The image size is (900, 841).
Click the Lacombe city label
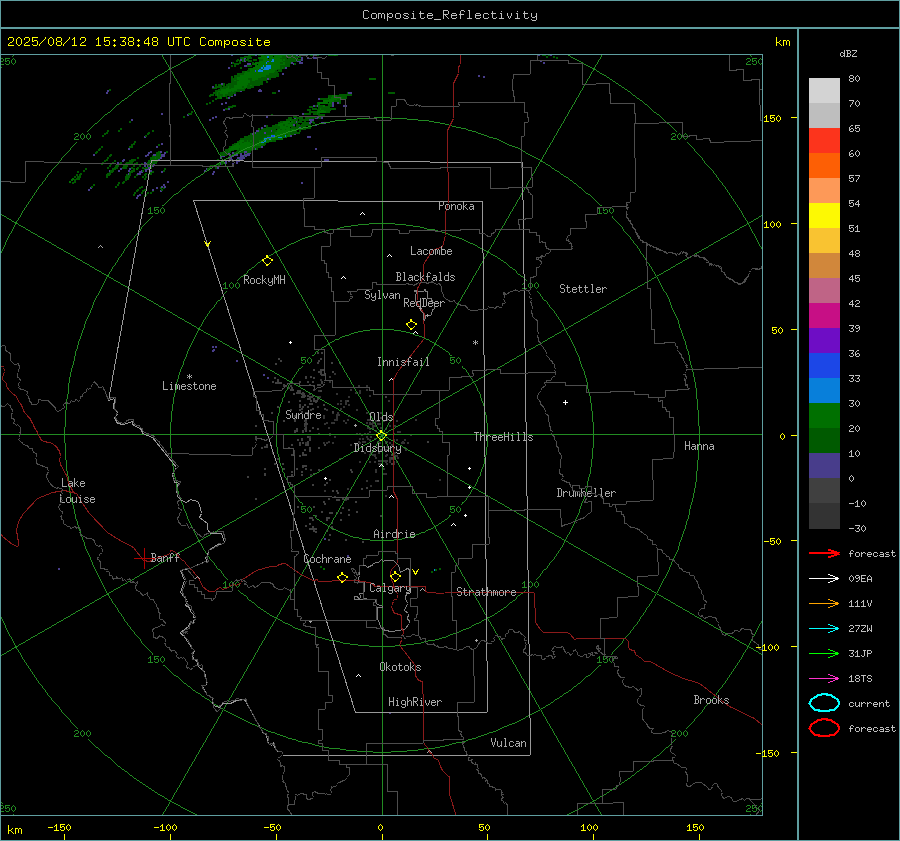(x=431, y=251)
